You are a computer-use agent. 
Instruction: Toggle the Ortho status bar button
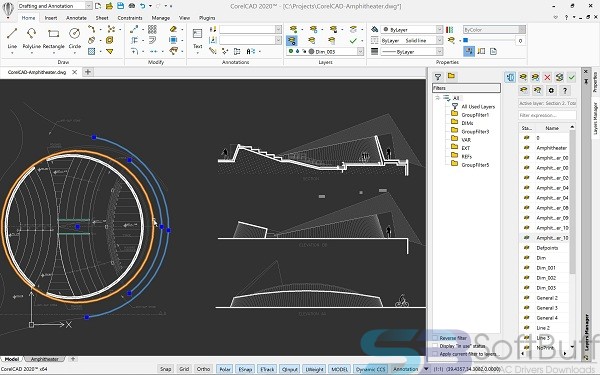(203, 369)
